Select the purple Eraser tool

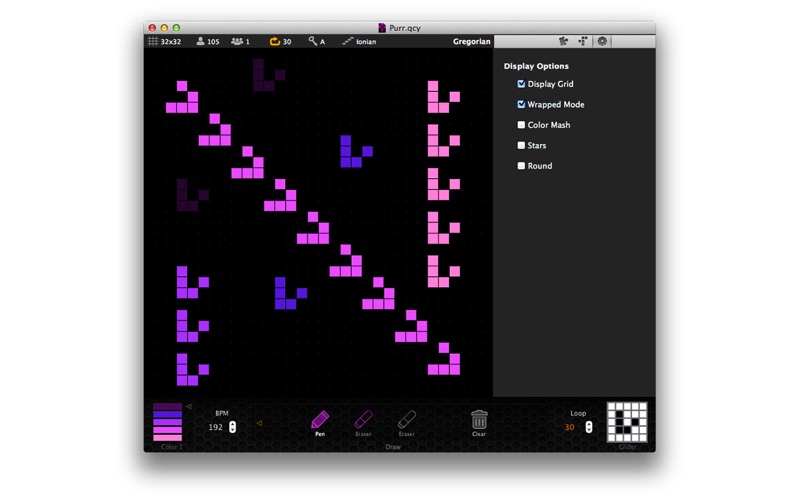363,423
